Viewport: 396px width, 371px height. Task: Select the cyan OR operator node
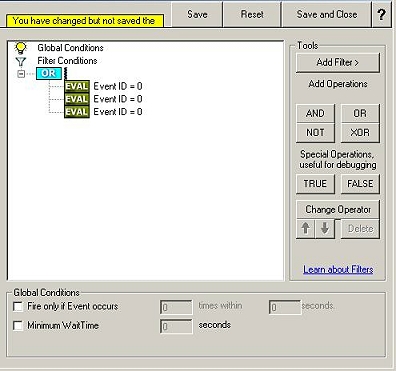coord(49,73)
